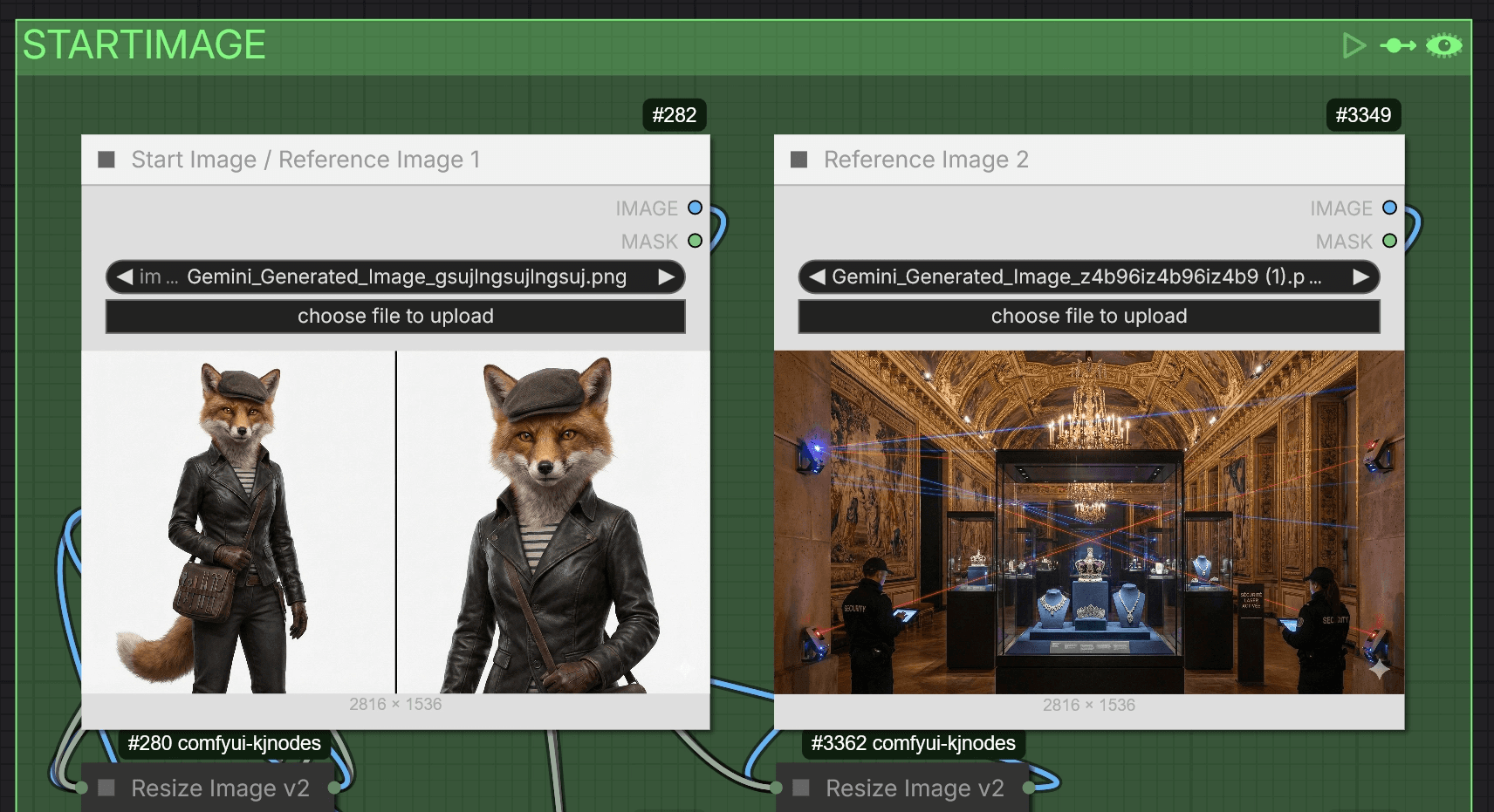Select previous image in Reference Image 2 file selector

coord(817,276)
